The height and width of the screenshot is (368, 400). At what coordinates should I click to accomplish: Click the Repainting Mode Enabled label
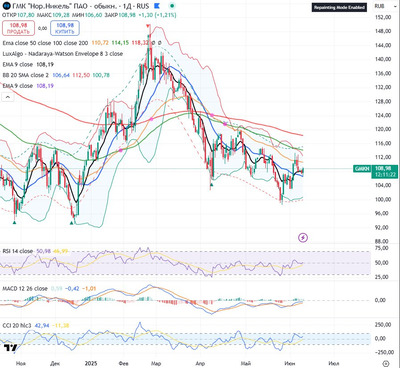tap(339, 7)
